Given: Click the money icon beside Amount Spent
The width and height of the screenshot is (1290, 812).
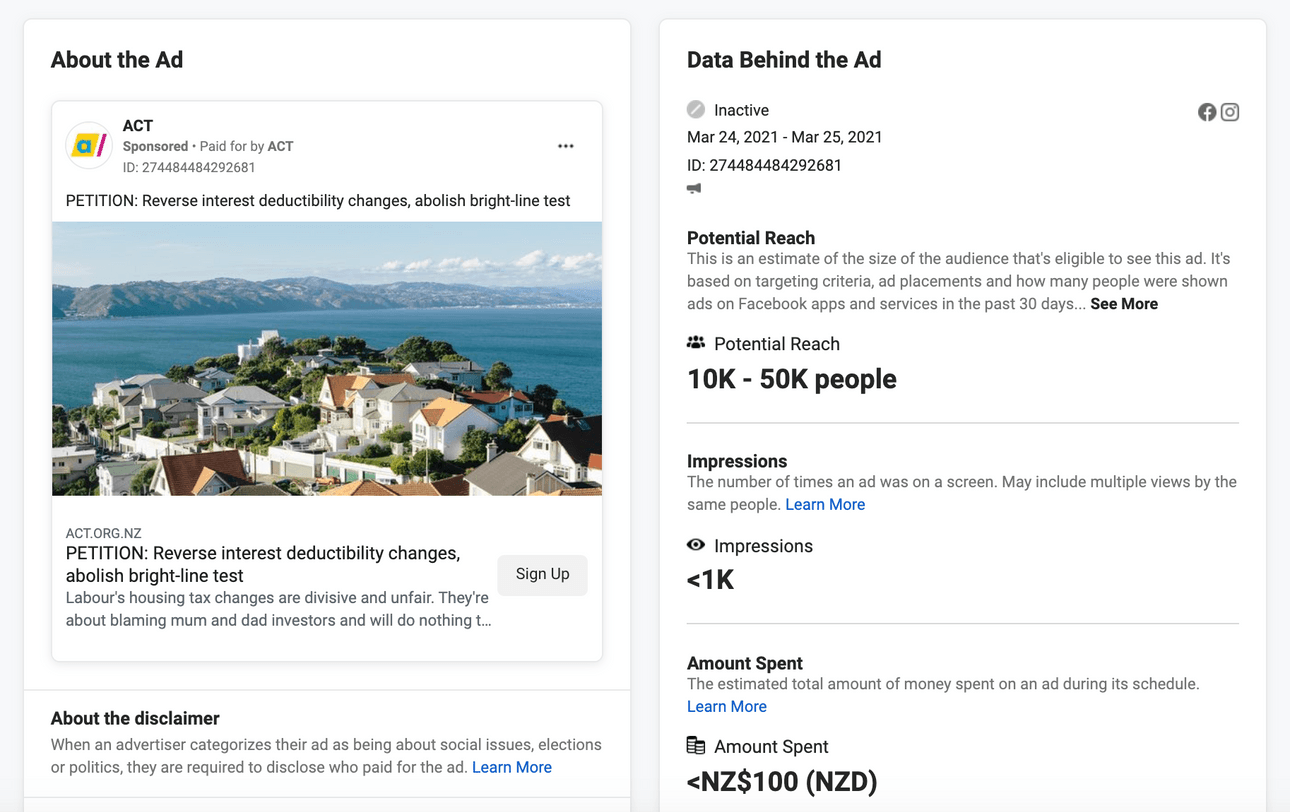Looking at the screenshot, I should [696, 745].
